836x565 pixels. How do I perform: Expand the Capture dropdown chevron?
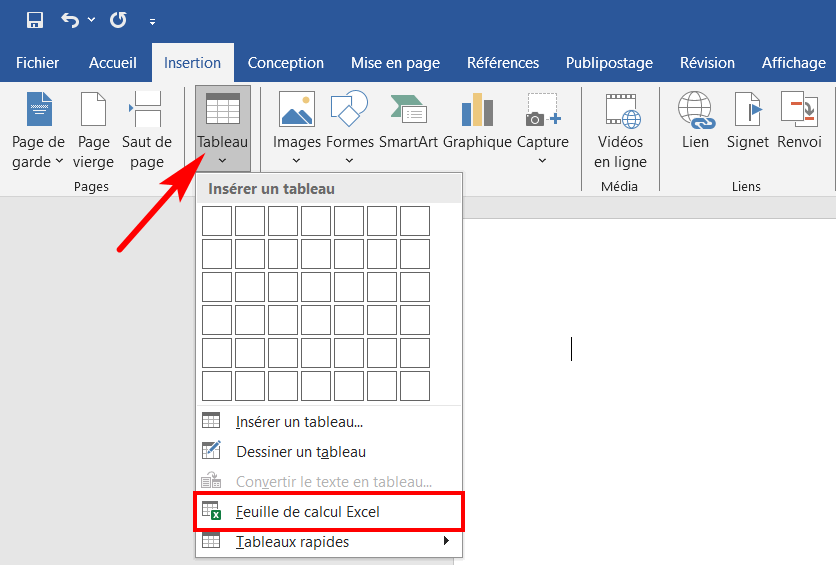point(542,160)
